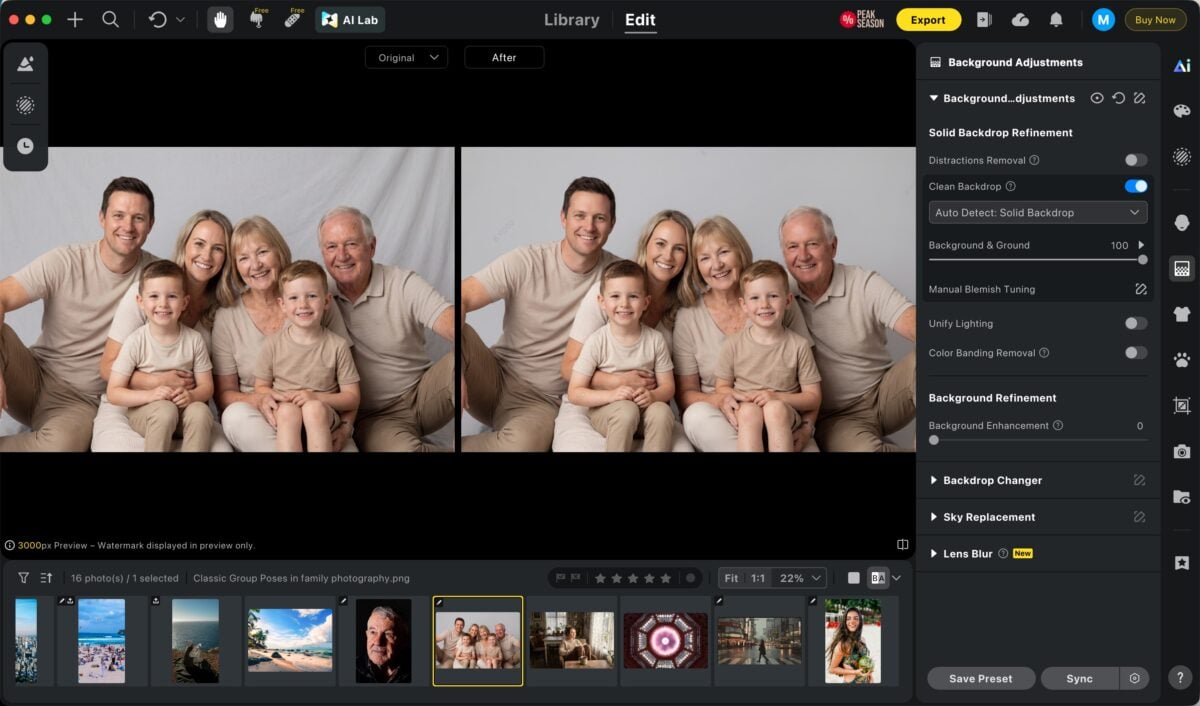Image resolution: width=1200 pixels, height=706 pixels.
Task: Open the search magnifier in top toolbar
Action: pyautogui.click(x=111, y=19)
